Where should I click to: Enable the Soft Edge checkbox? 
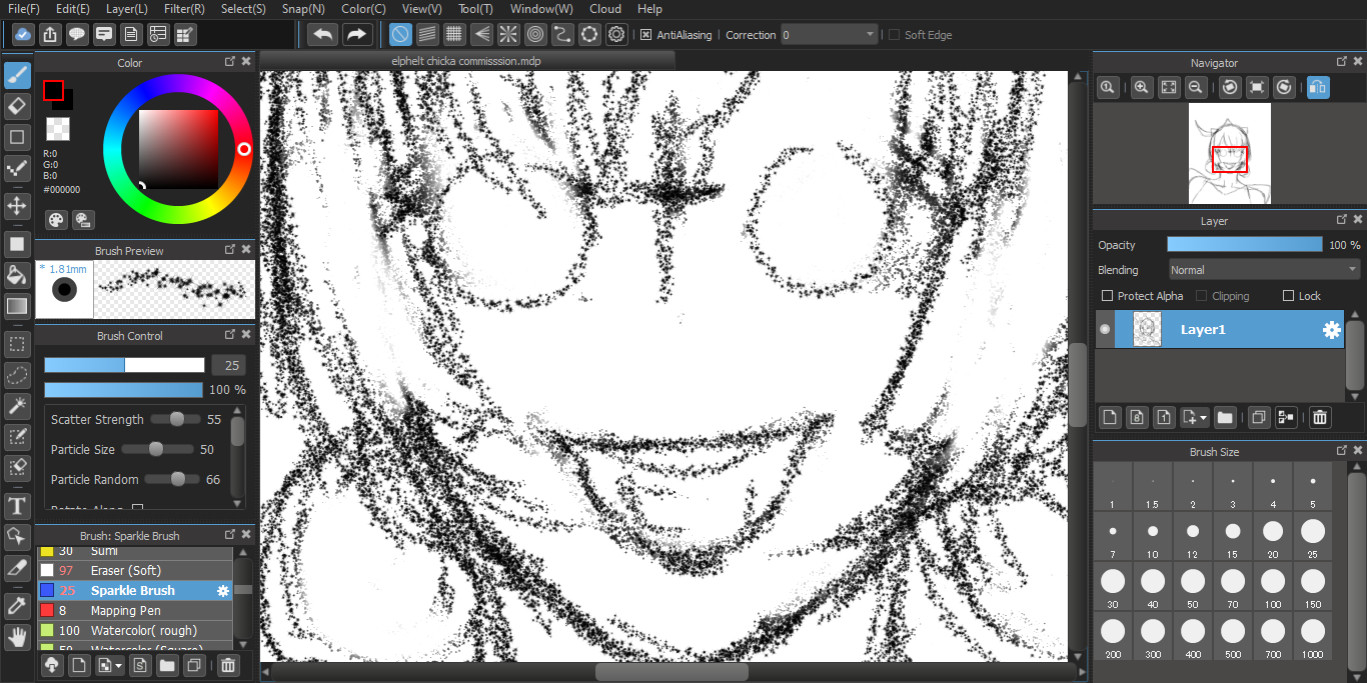pos(894,35)
